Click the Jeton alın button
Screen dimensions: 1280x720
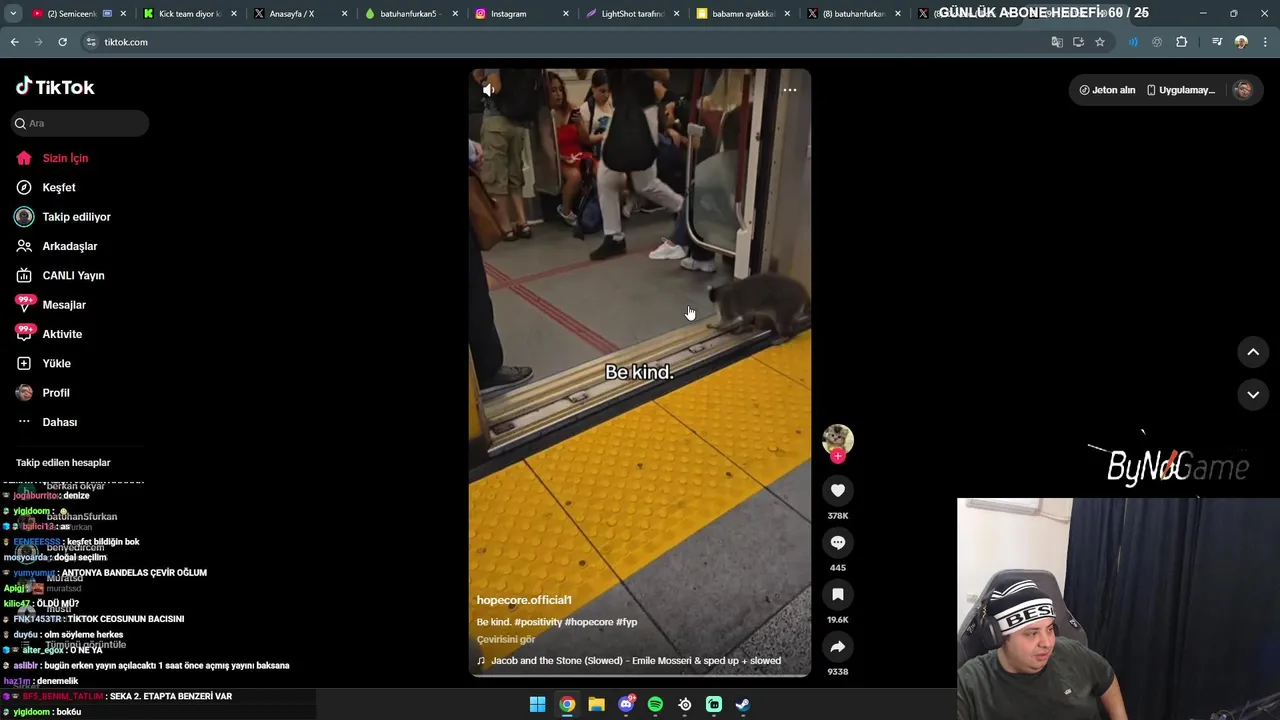coord(1107,90)
